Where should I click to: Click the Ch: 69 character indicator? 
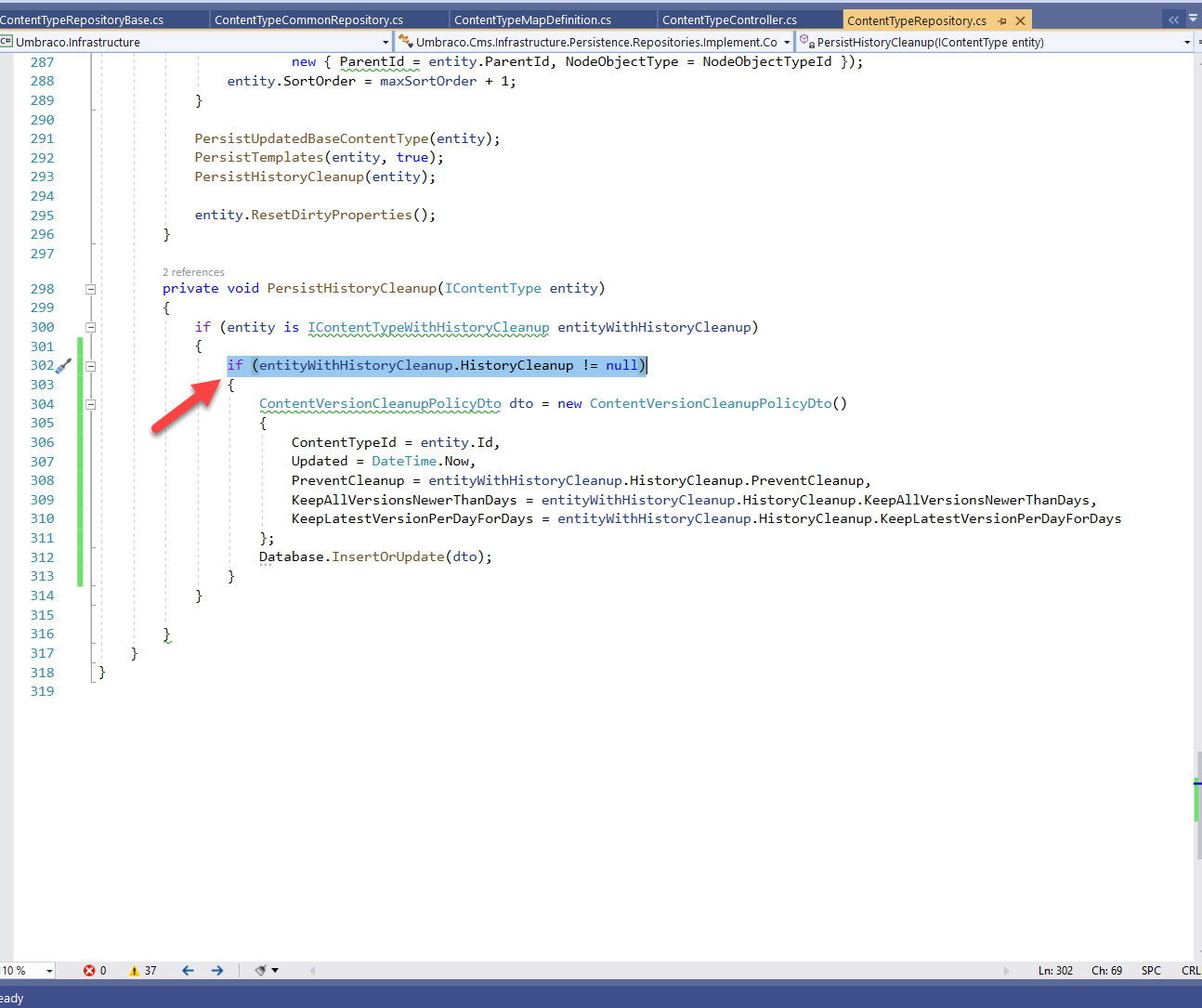[x=1106, y=971]
